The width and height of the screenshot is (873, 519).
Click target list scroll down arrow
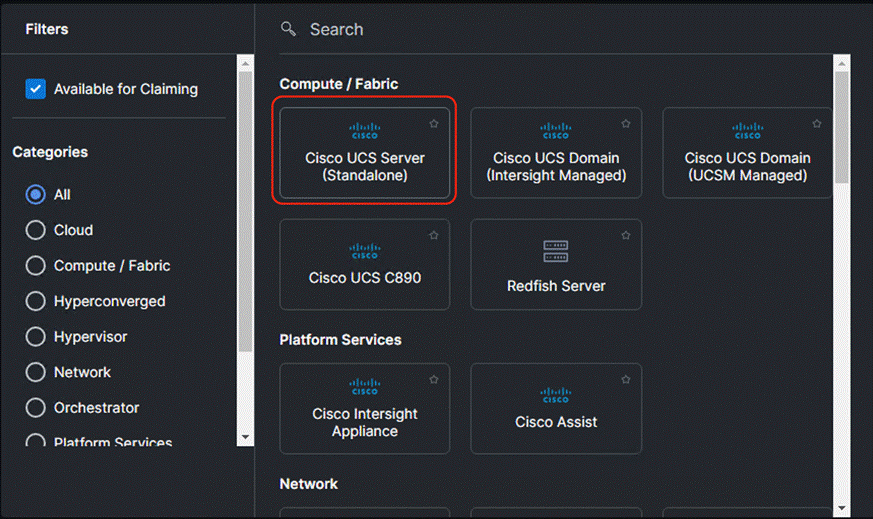pos(841,508)
